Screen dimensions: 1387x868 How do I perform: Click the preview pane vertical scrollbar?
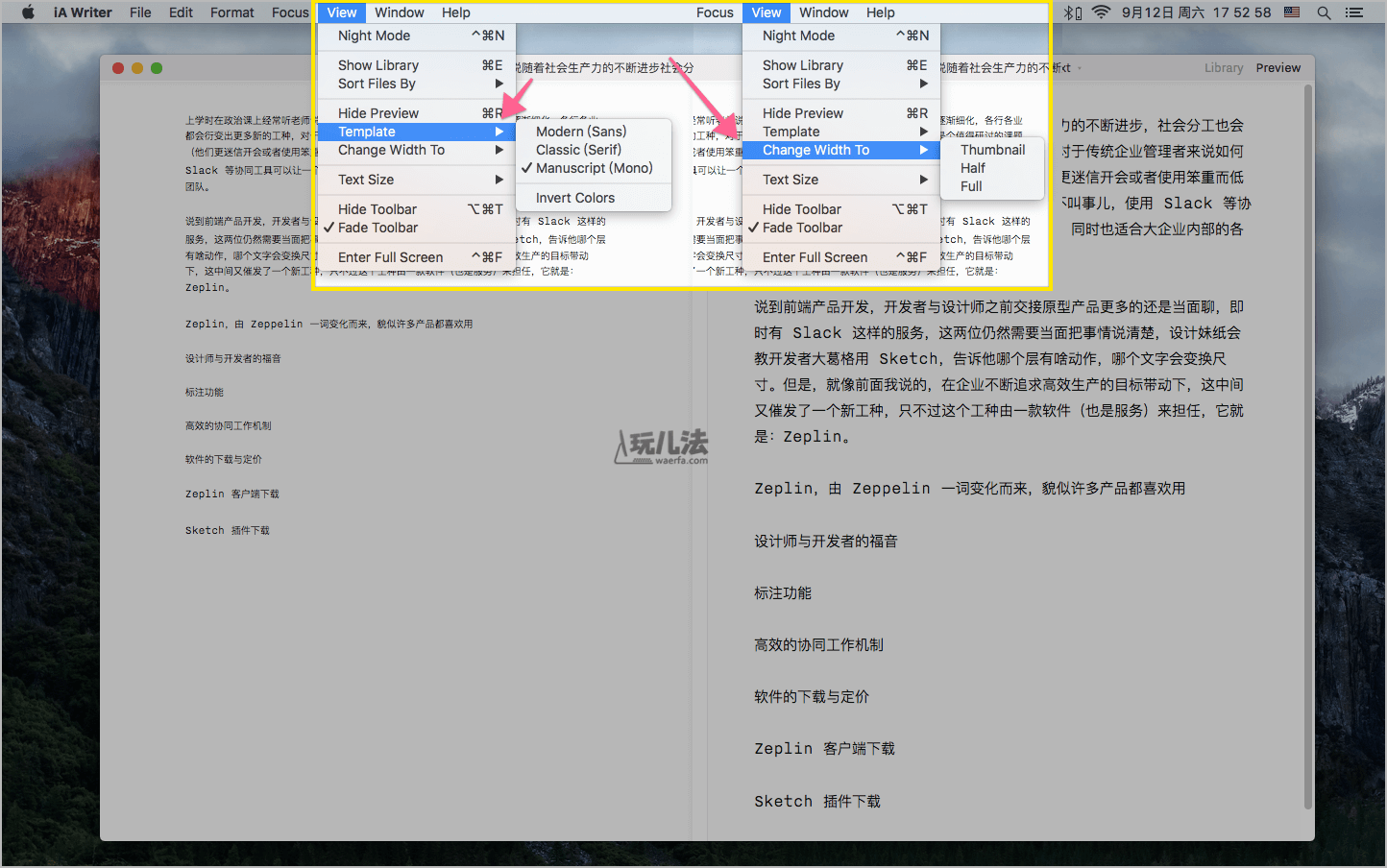(x=1308, y=448)
